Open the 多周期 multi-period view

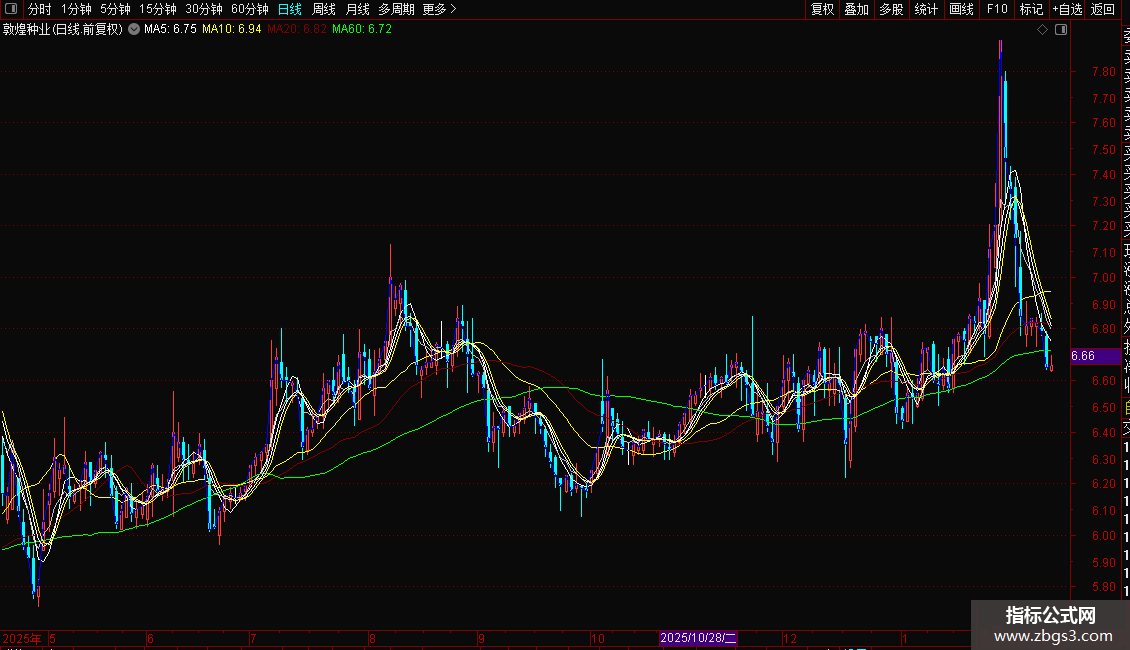(396, 9)
